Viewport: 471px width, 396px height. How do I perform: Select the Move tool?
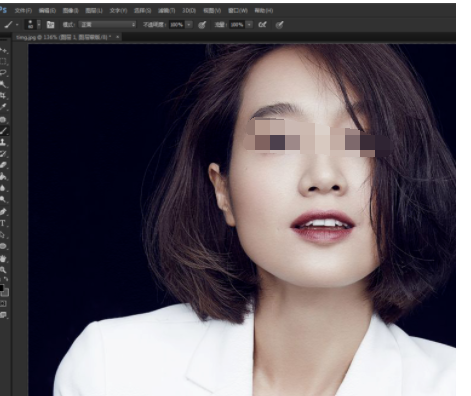(x=3, y=50)
